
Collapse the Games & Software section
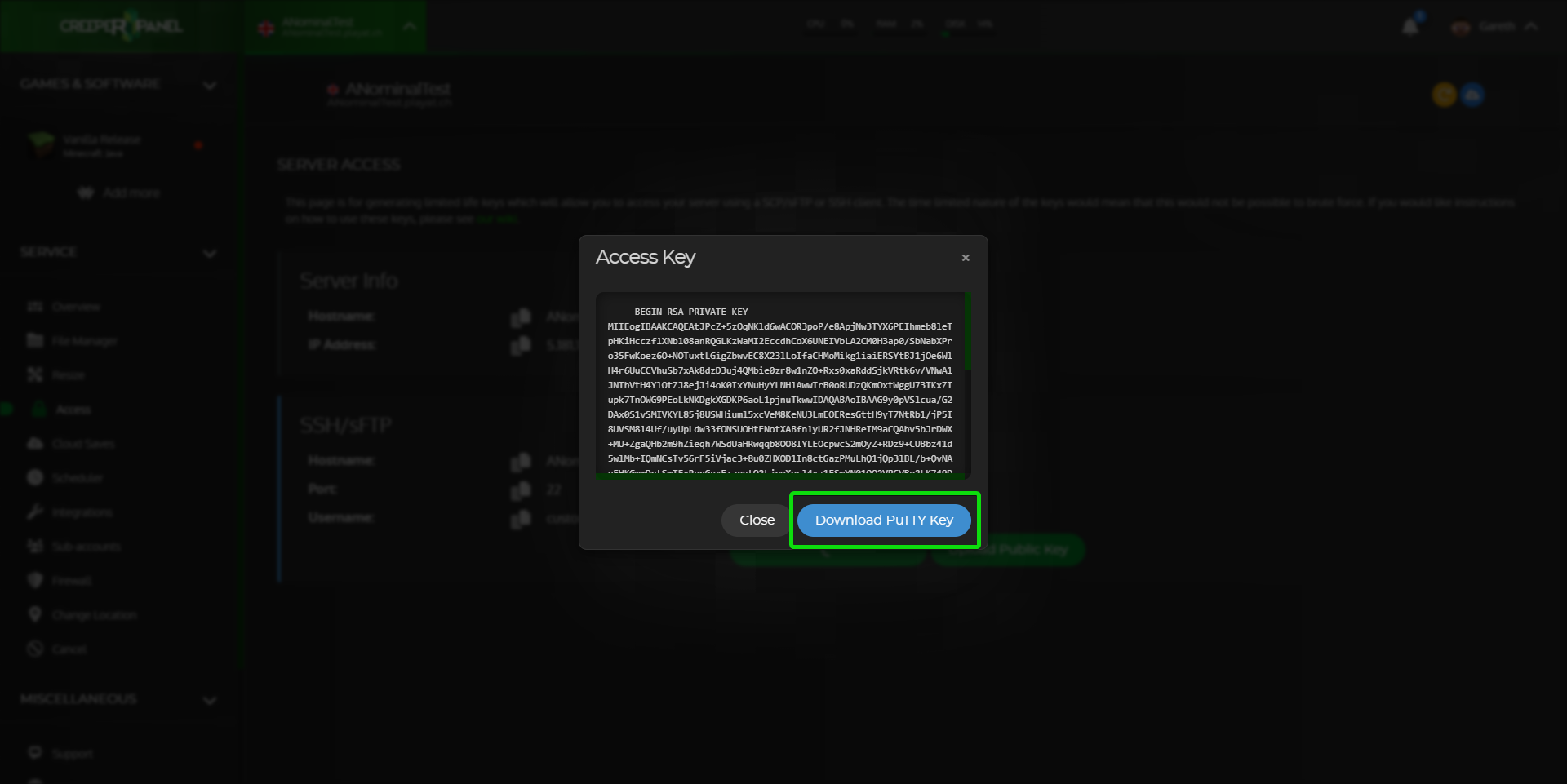(210, 85)
